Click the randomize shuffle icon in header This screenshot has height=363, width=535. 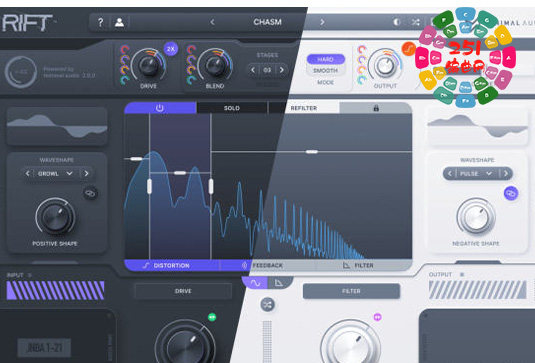[x=415, y=22]
